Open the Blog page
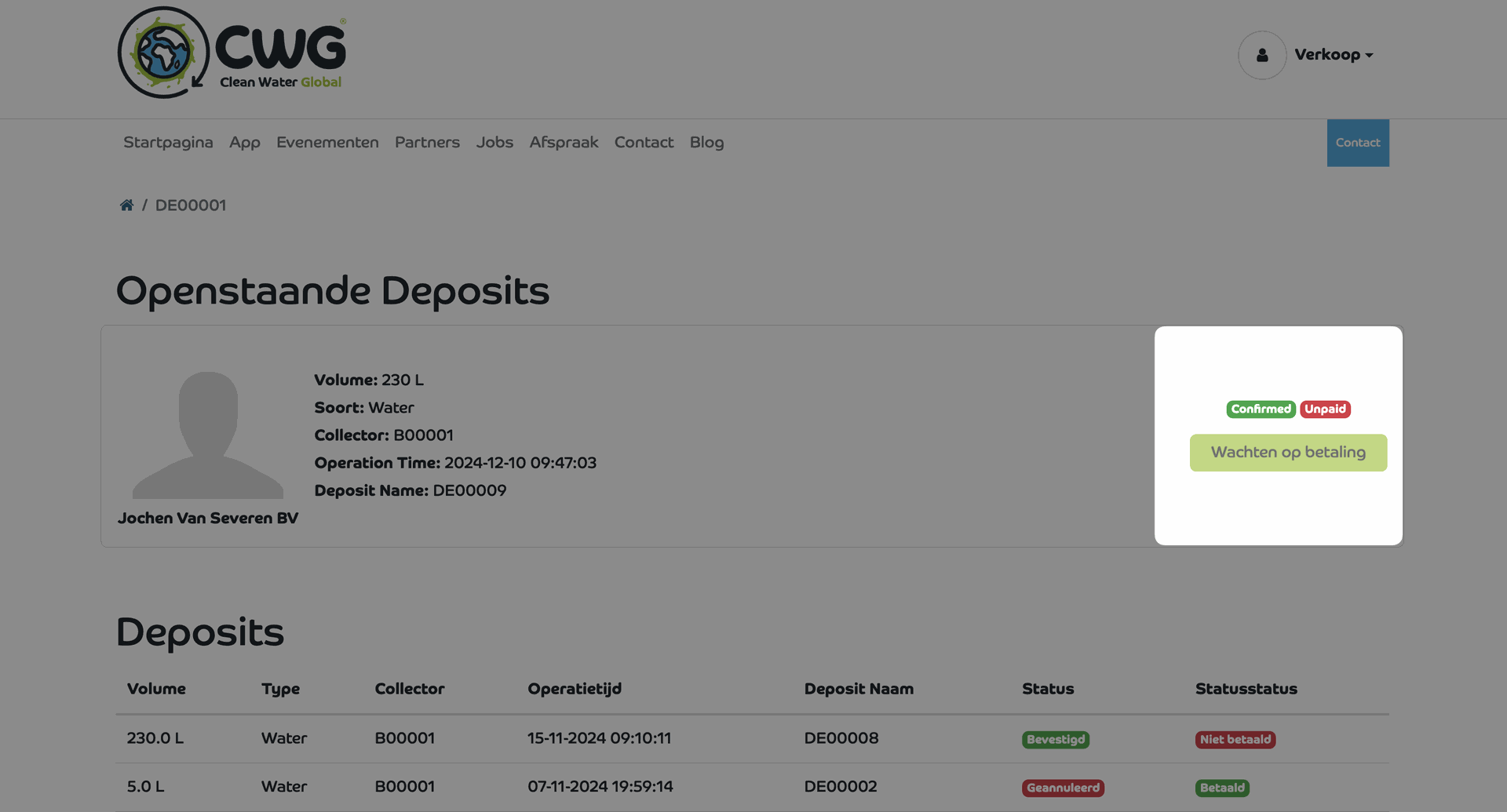 tap(706, 143)
